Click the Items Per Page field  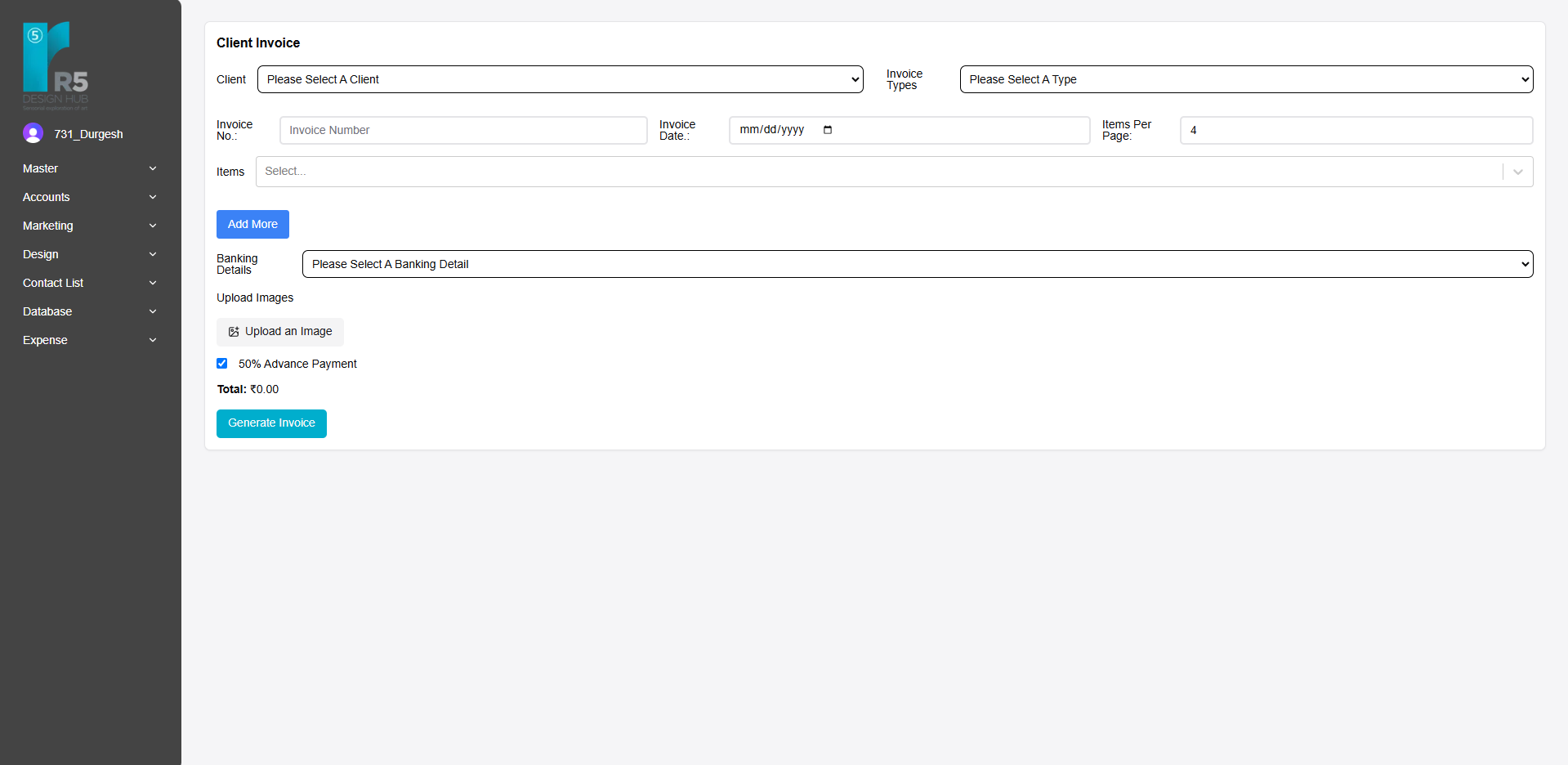(x=1356, y=130)
